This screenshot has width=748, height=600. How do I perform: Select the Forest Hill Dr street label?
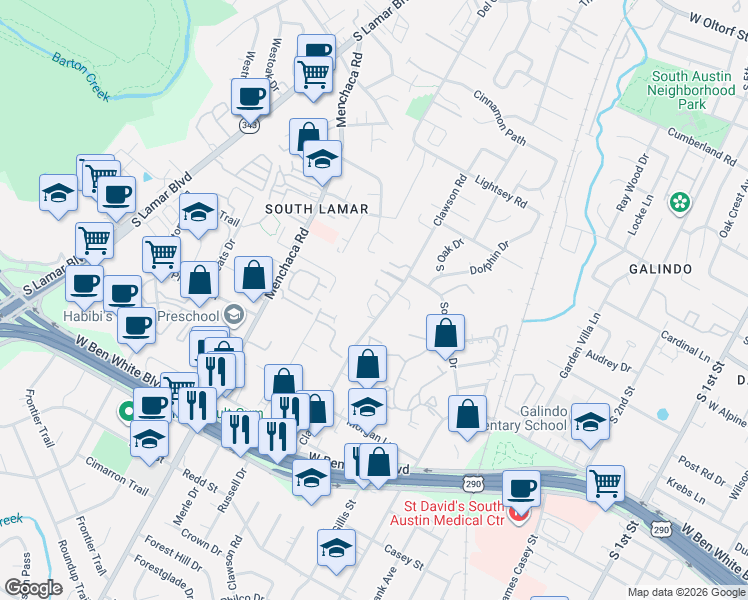[174, 553]
